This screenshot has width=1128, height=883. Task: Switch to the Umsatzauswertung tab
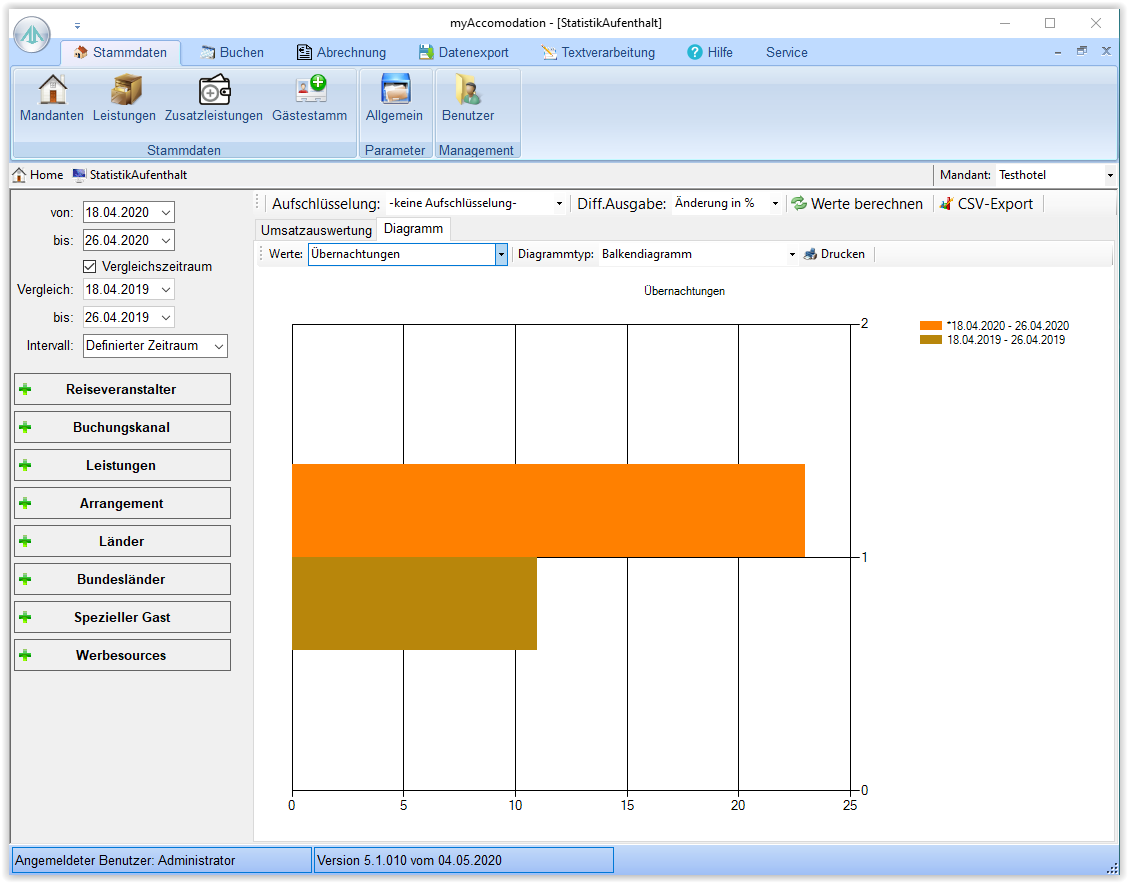(x=316, y=230)
